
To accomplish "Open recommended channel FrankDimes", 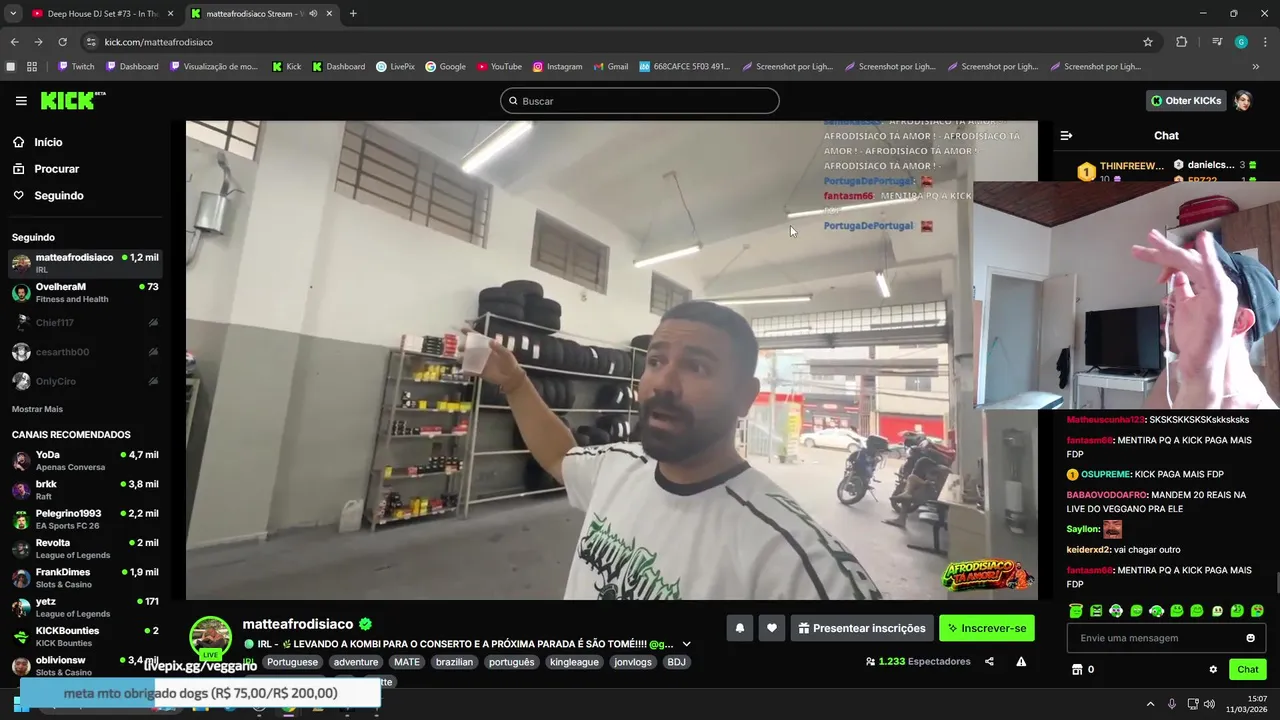I will (85, 578).
